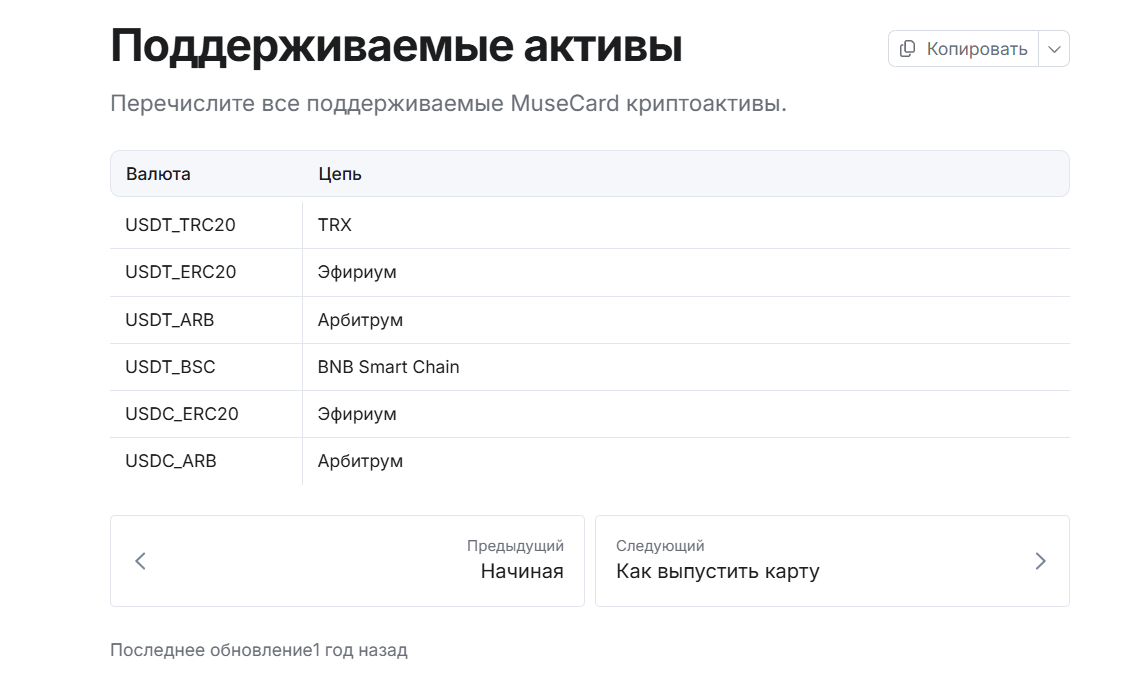The height and width of the screenshot is (688, 1125).
Task: Select the USDT_TRC20 currency cell
Action: pyautogui.click(x=181, y=225)
